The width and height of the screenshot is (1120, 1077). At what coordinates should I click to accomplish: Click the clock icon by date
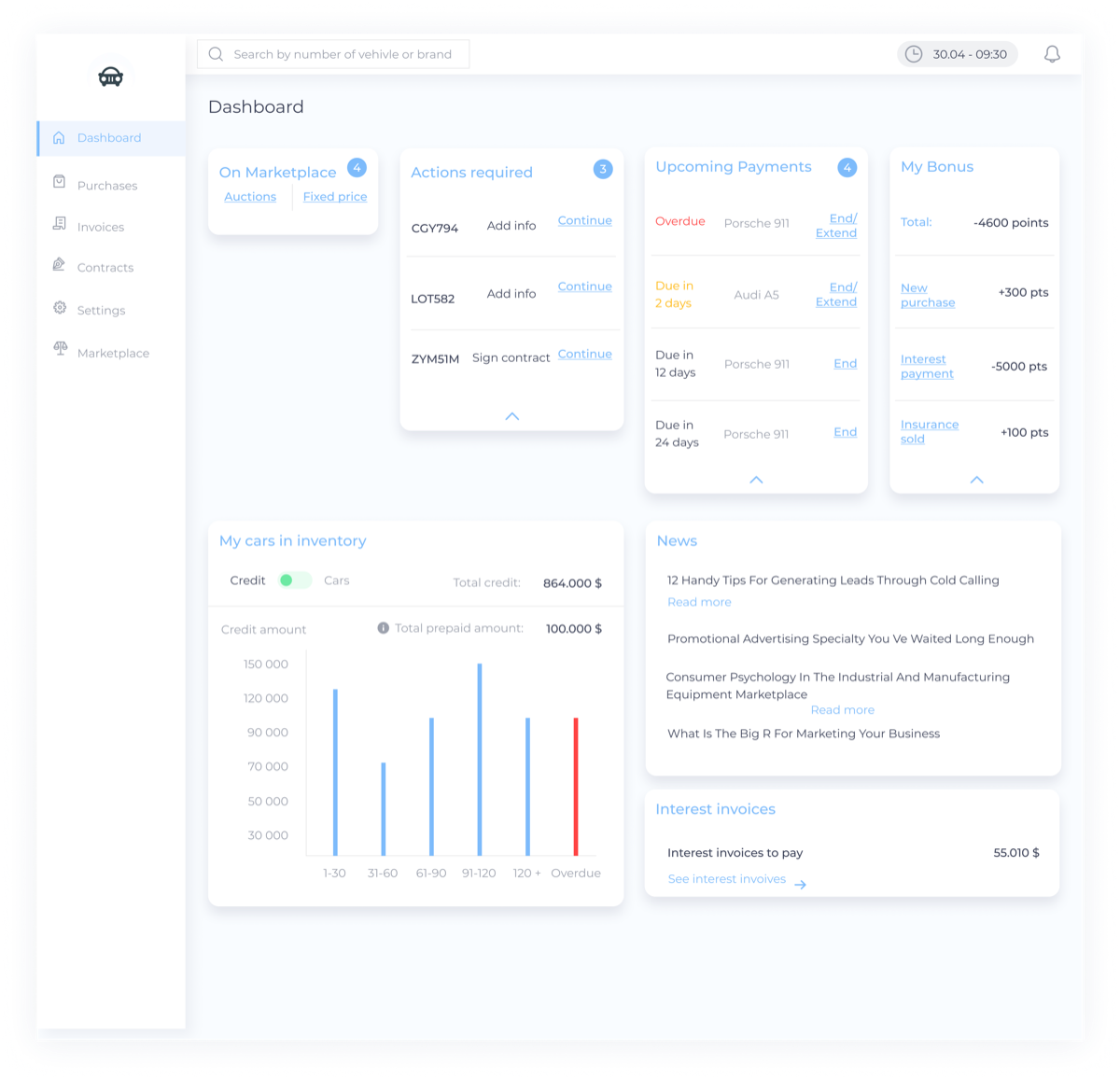click(914, 54)
